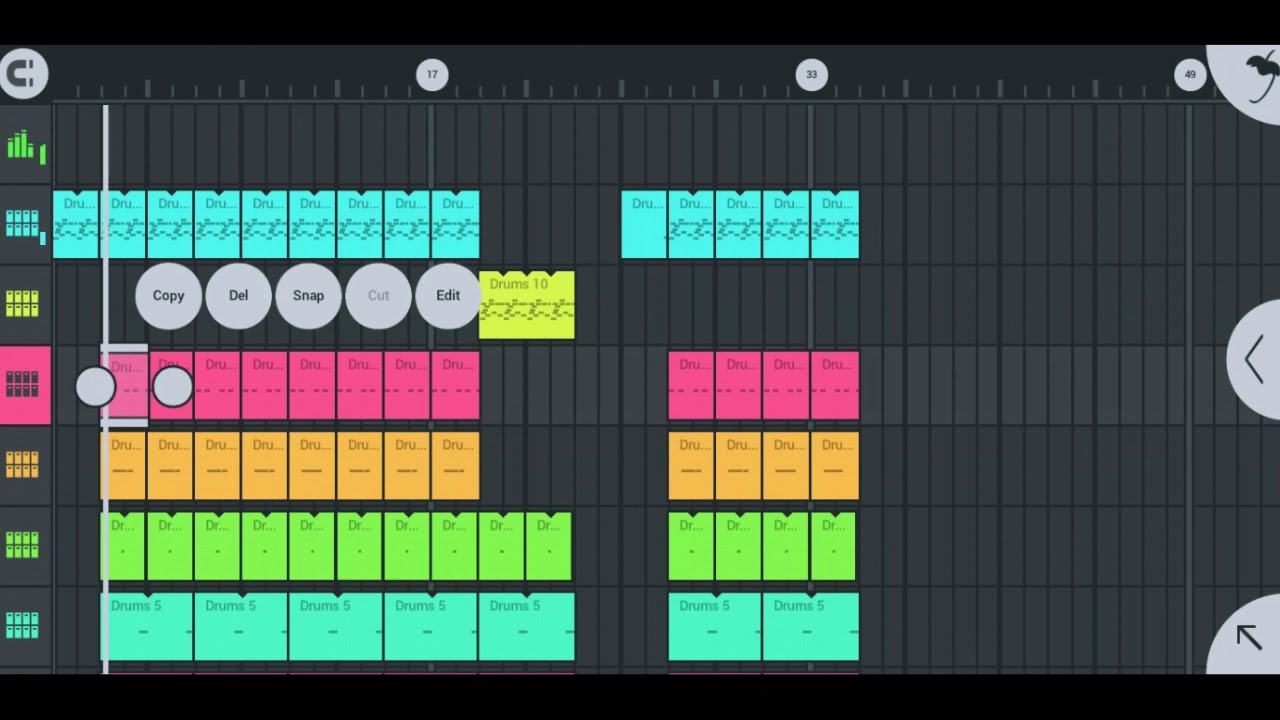
Task: Tap the diagonal arrow button at bottom-right
Action: (x=1250, y=637)
